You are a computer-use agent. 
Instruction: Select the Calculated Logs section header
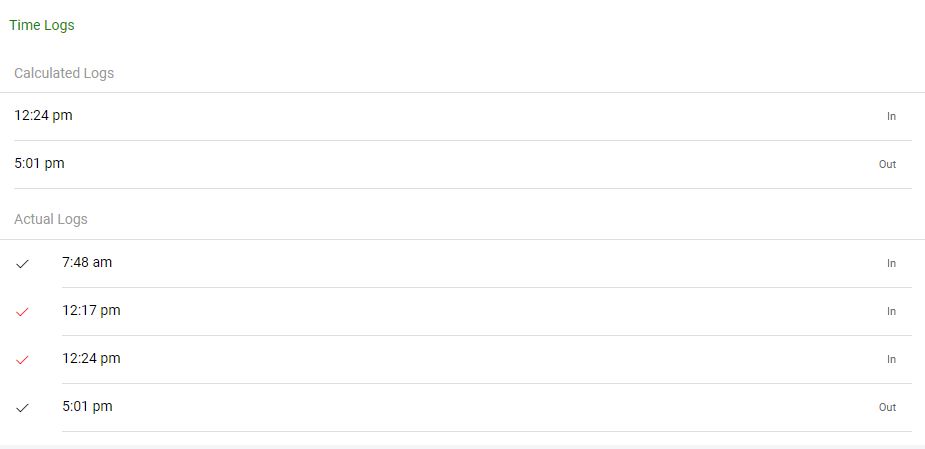pos(64,73)
